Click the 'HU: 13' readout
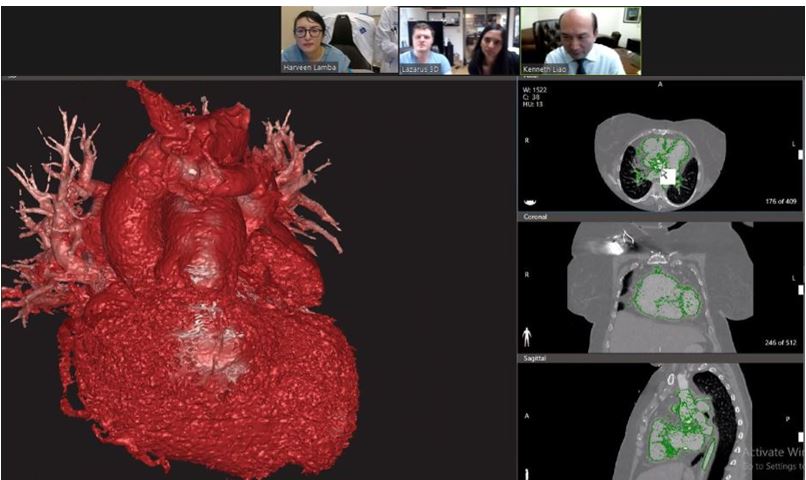The height and width of the screenshot is (480, 806). coord(532,104)
